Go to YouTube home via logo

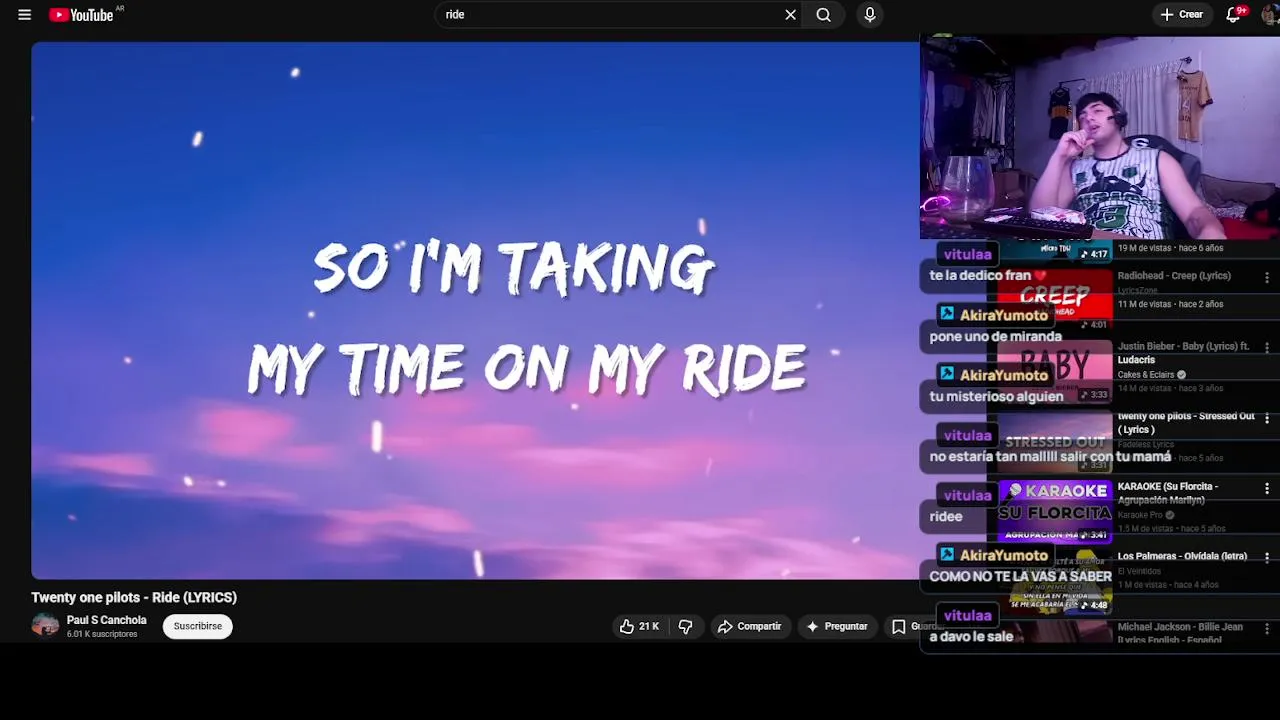click(82, 15)
